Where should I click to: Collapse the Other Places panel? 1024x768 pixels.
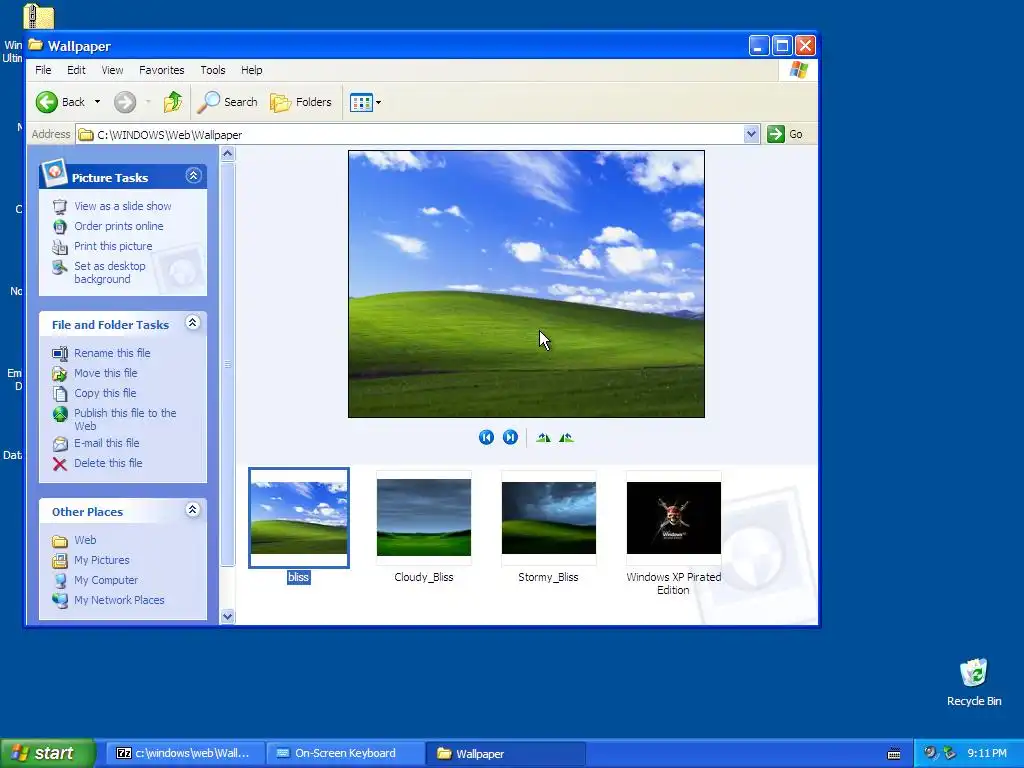(x=193, y=510)
